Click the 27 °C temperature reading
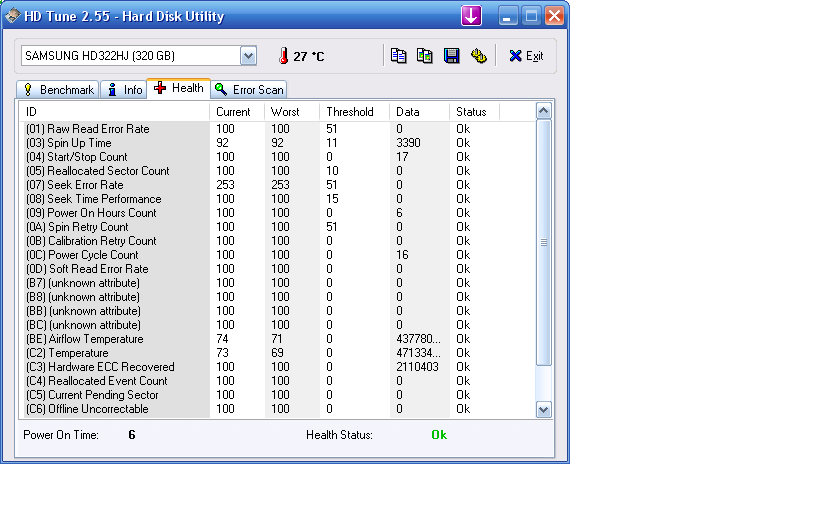The width and height of the screenshot is (840, 525). (x=309, y=56)
